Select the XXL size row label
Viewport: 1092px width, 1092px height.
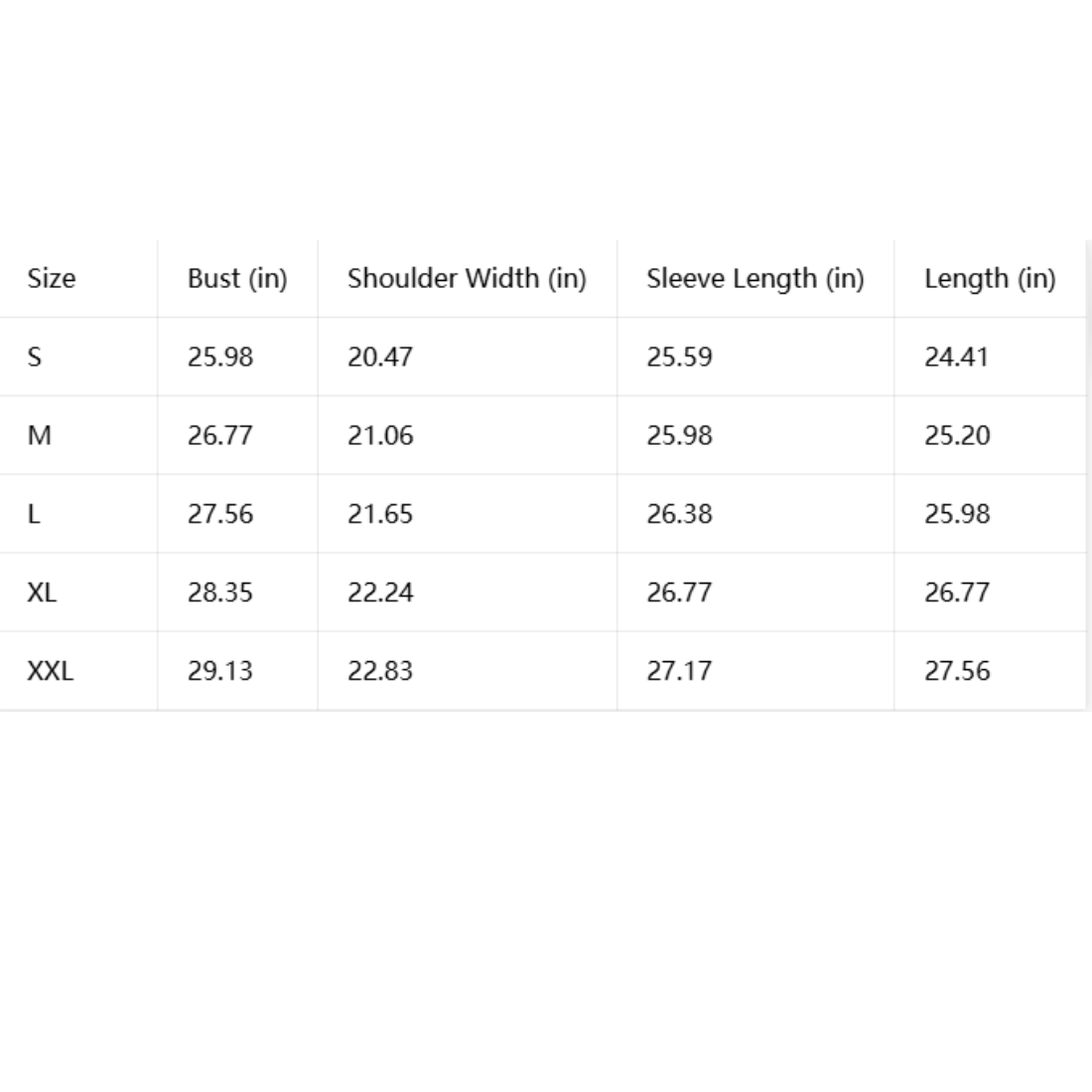51,671
